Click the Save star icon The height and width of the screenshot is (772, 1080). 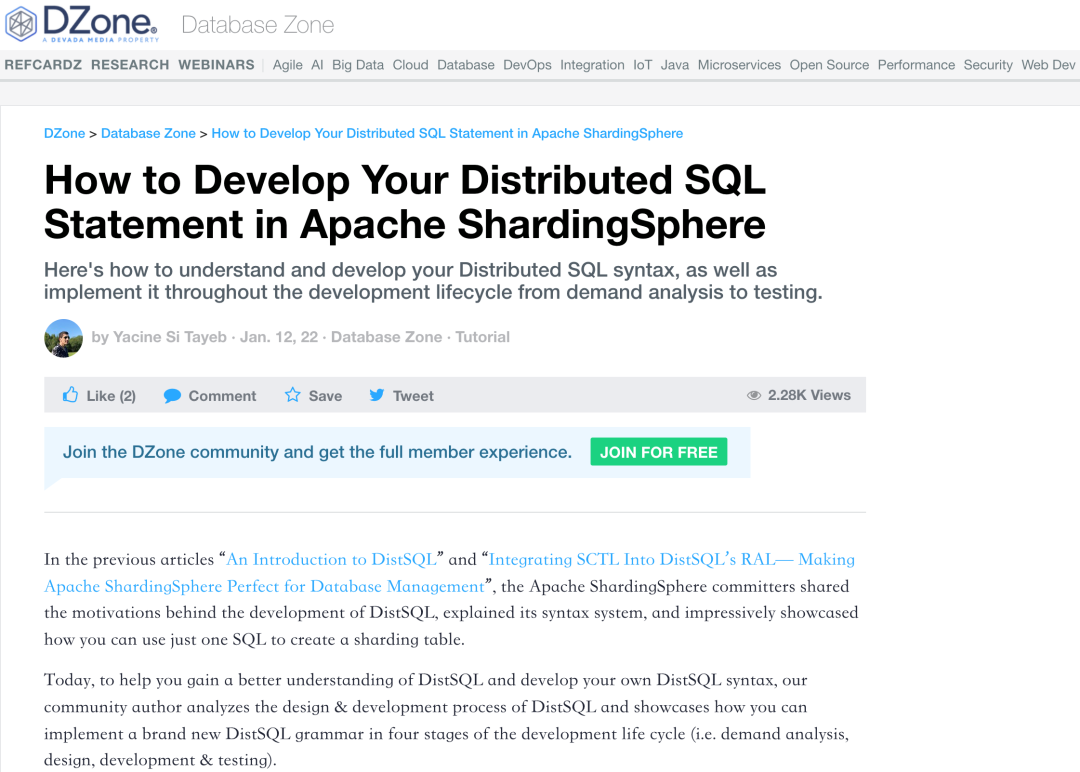293,395
